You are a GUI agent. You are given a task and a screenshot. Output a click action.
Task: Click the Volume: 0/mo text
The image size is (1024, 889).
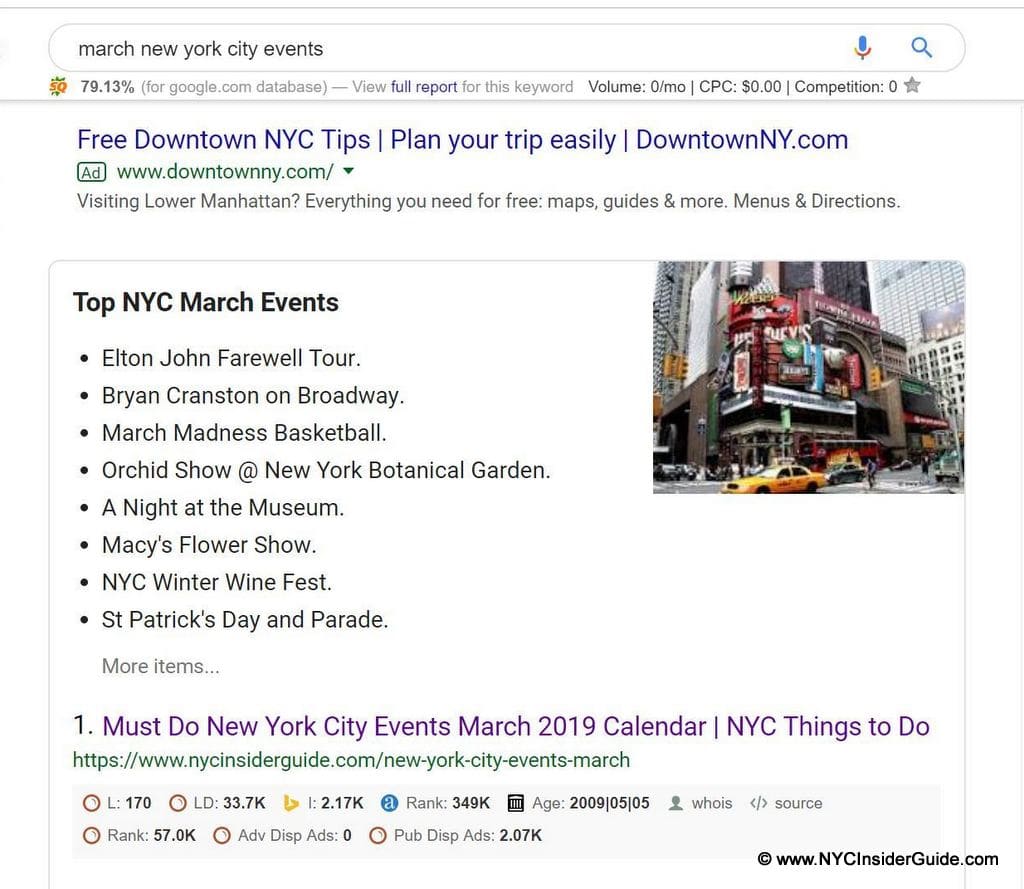(x=637, y=87)
